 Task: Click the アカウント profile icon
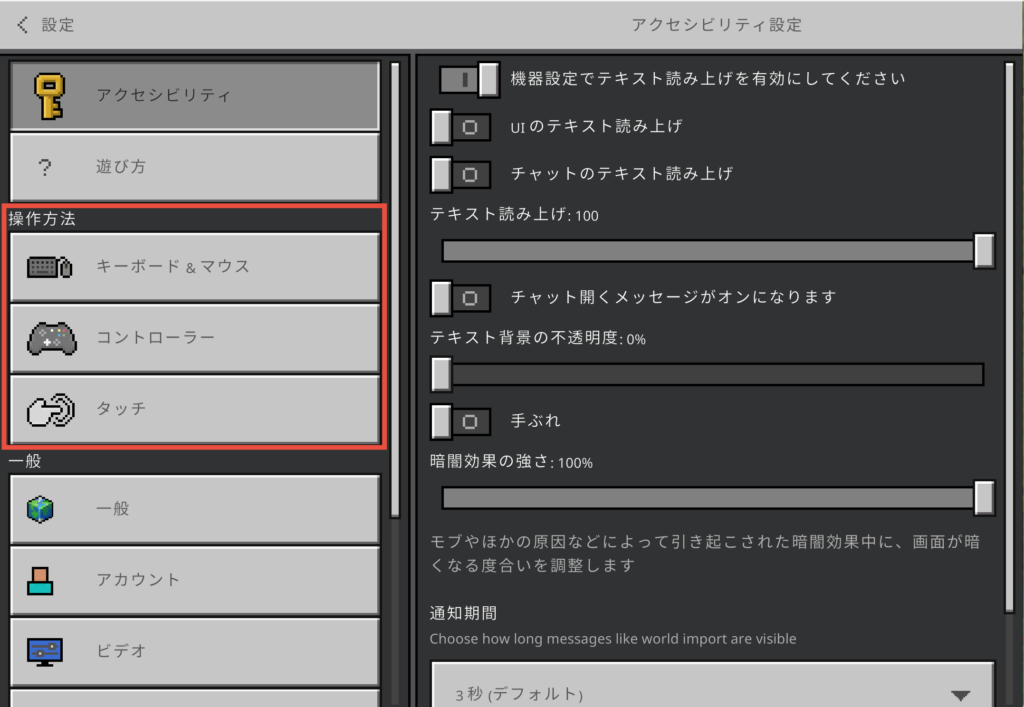coord(41,580)
